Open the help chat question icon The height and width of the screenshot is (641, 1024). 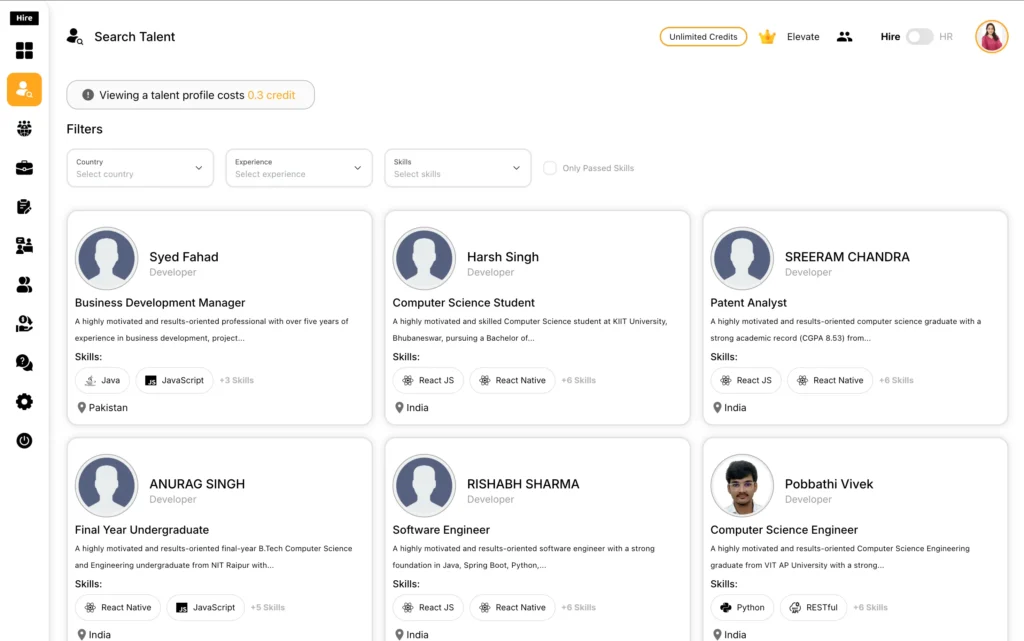pos(24,363)
